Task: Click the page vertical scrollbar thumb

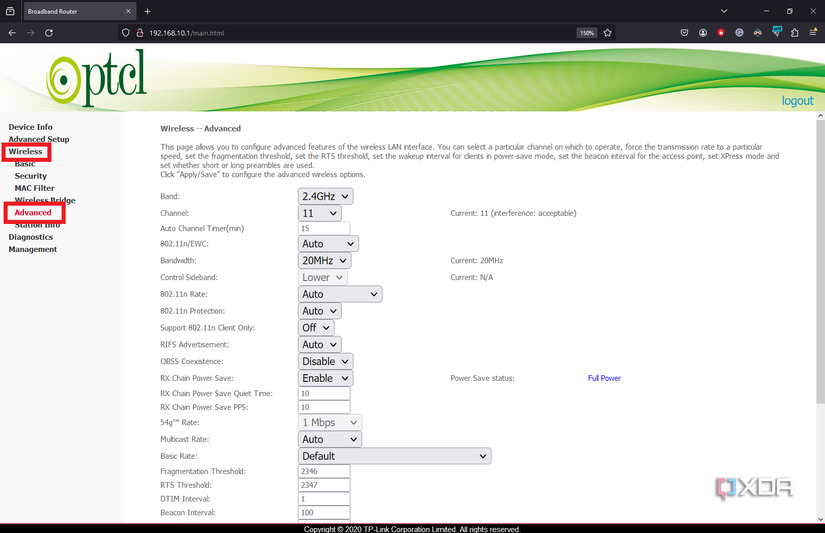Action: click(x=820, y=262)
